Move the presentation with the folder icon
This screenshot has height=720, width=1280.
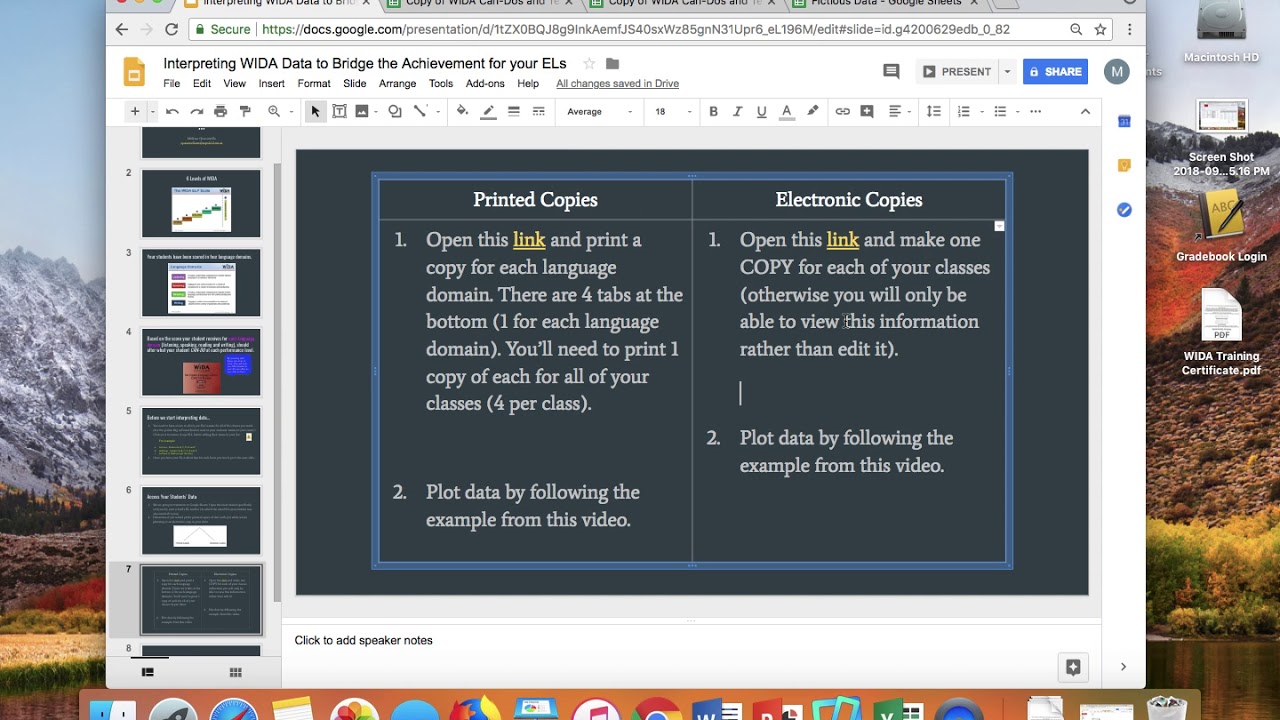(613, 64)
